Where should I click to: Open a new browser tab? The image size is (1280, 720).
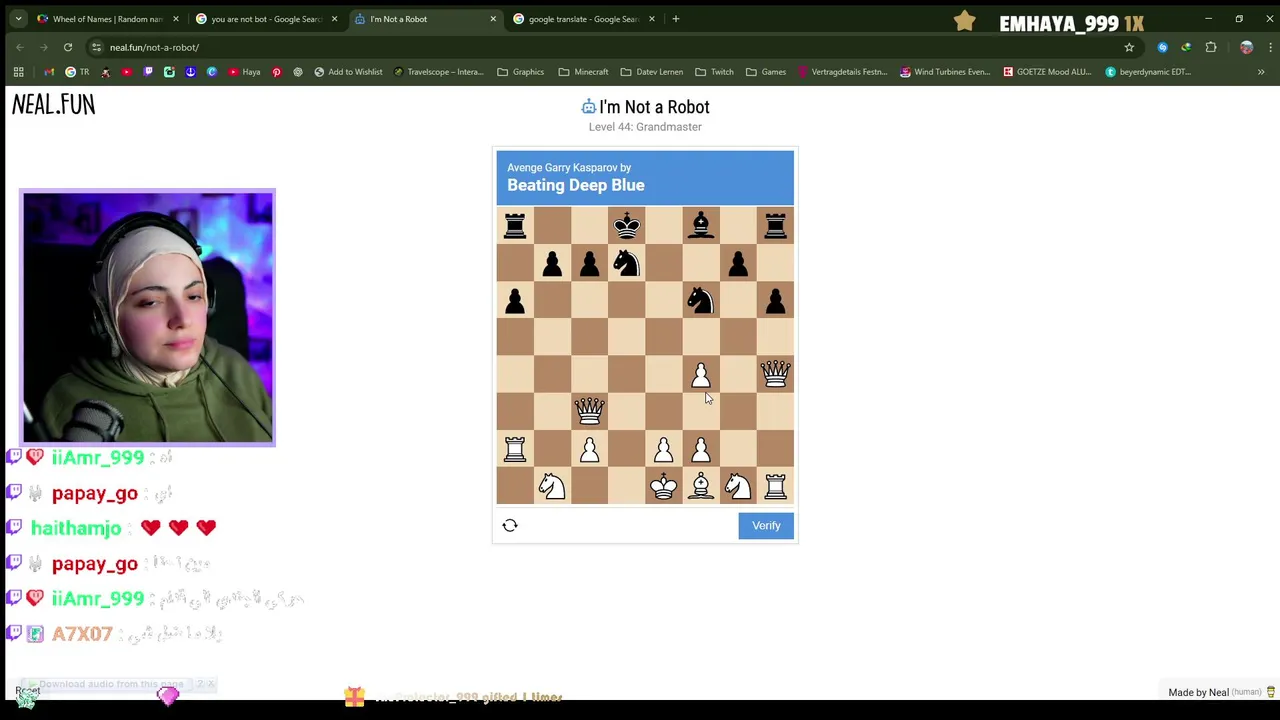(x=676, y=19)
